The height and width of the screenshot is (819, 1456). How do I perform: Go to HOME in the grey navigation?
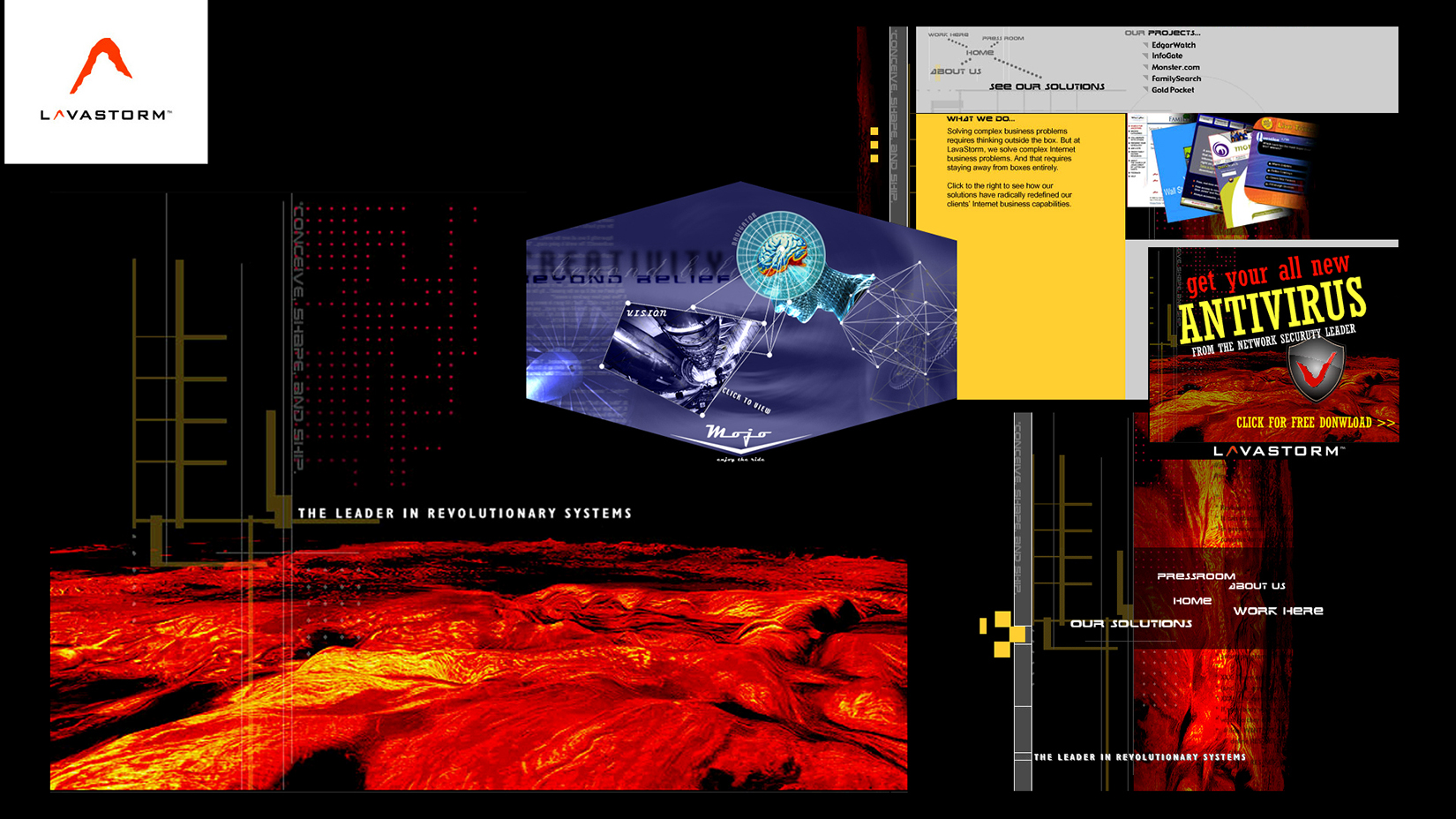[979, 52]
